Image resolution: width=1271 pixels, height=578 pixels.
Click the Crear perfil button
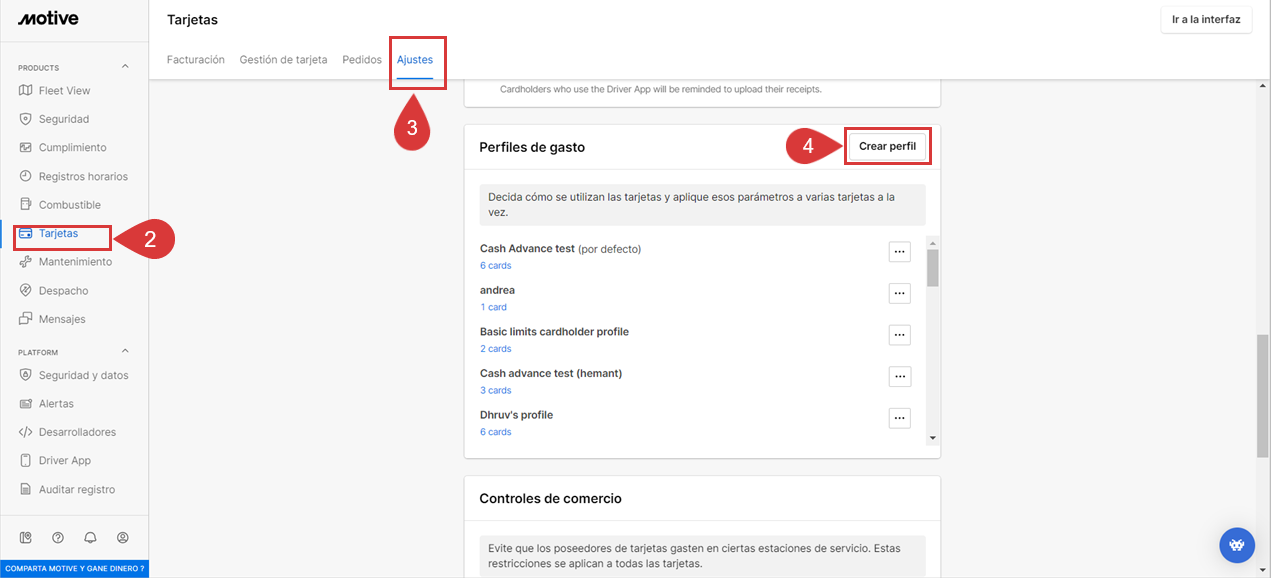point(887,146)
